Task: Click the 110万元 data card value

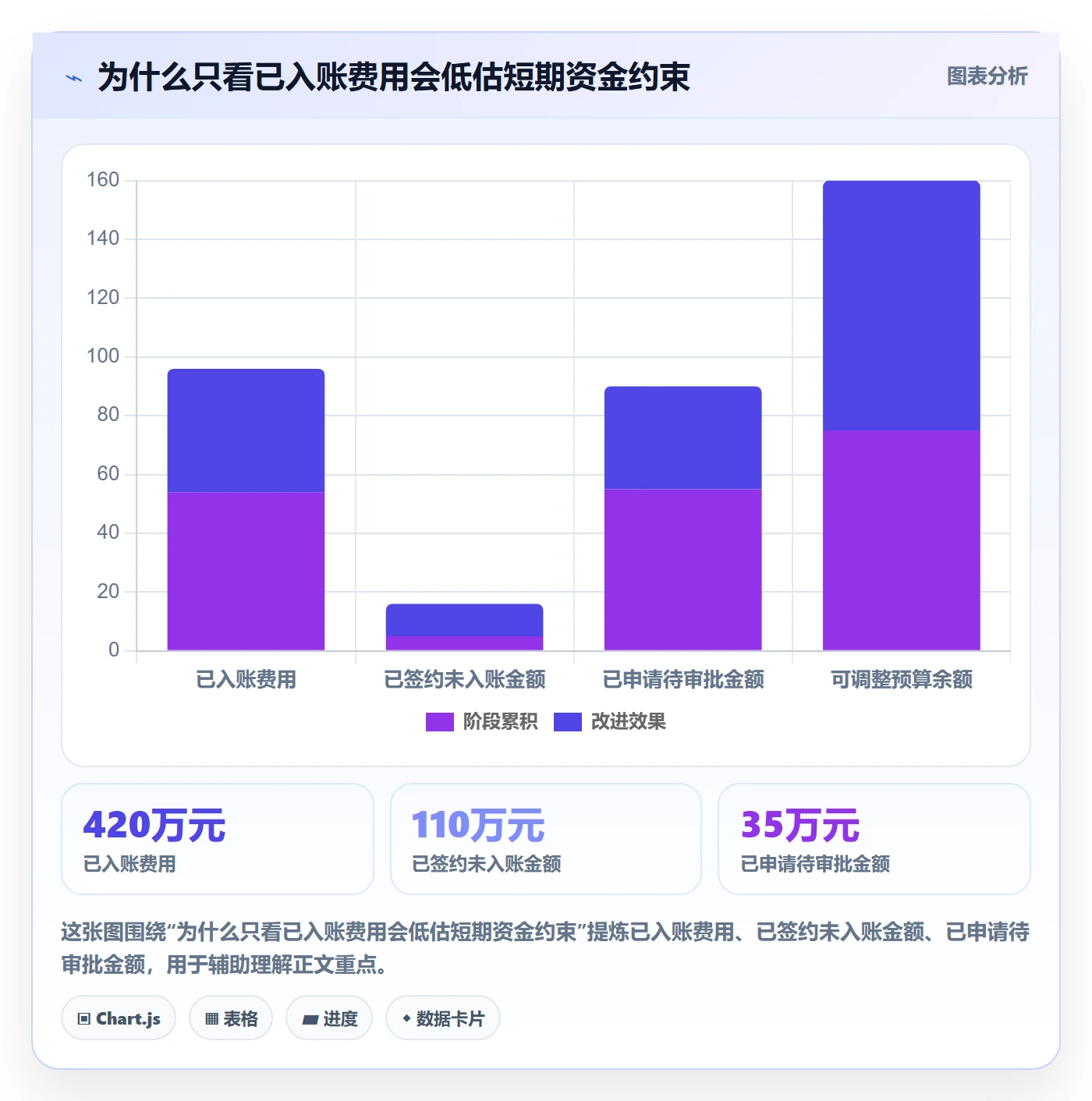Action: click(x=478, y=825)
